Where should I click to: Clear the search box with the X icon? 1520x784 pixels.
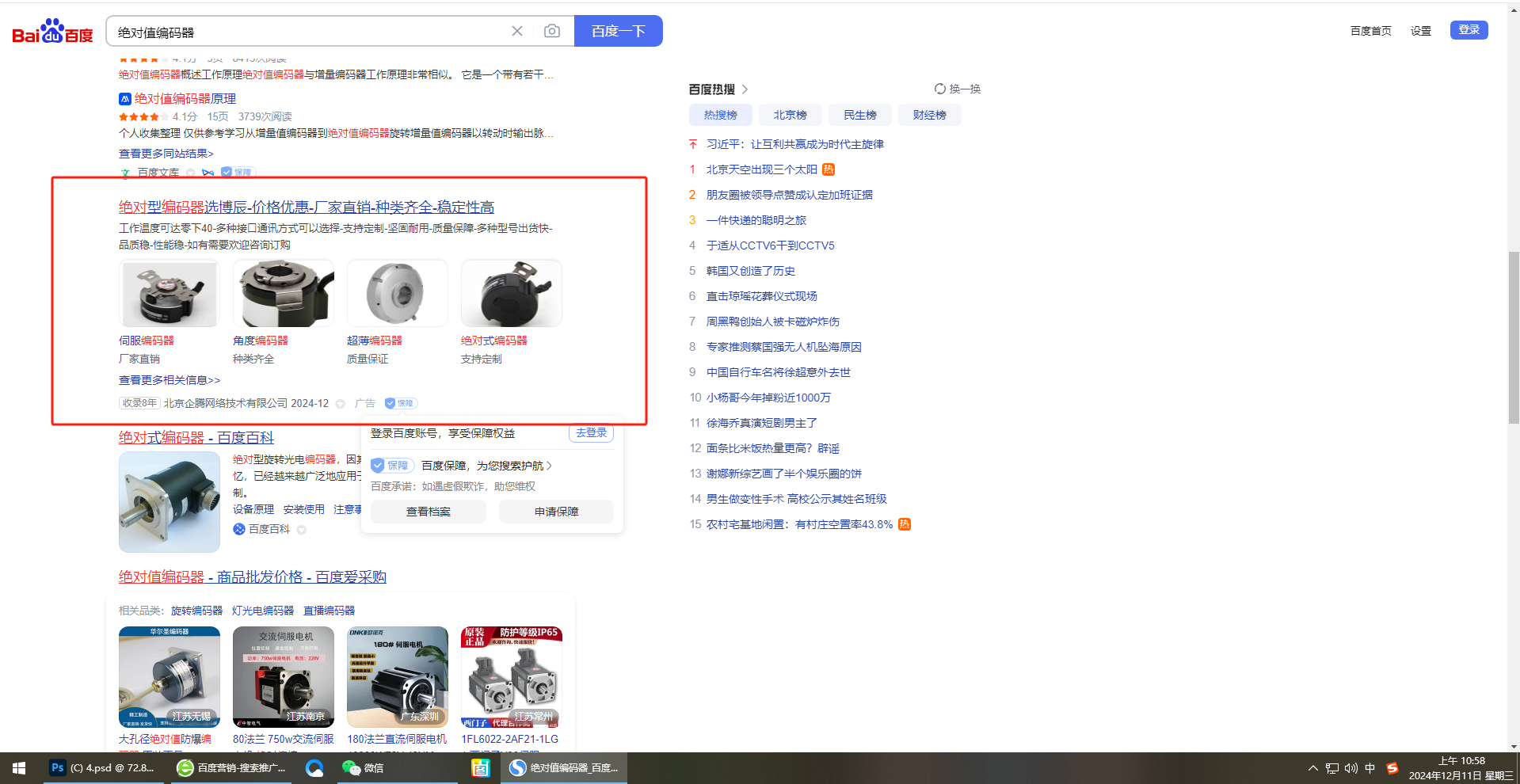click(x=517, y=31)
